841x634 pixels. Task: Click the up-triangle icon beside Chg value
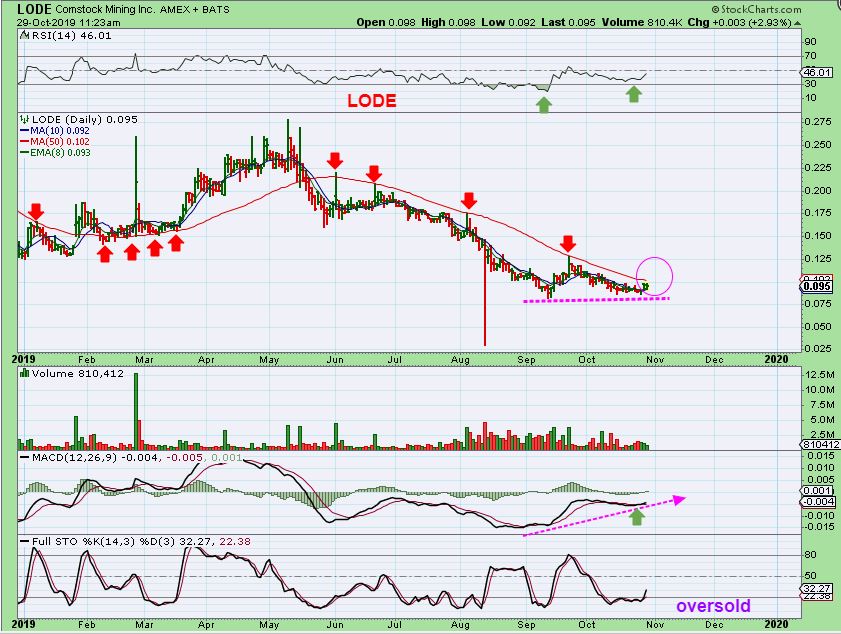(x=798, y=23)
